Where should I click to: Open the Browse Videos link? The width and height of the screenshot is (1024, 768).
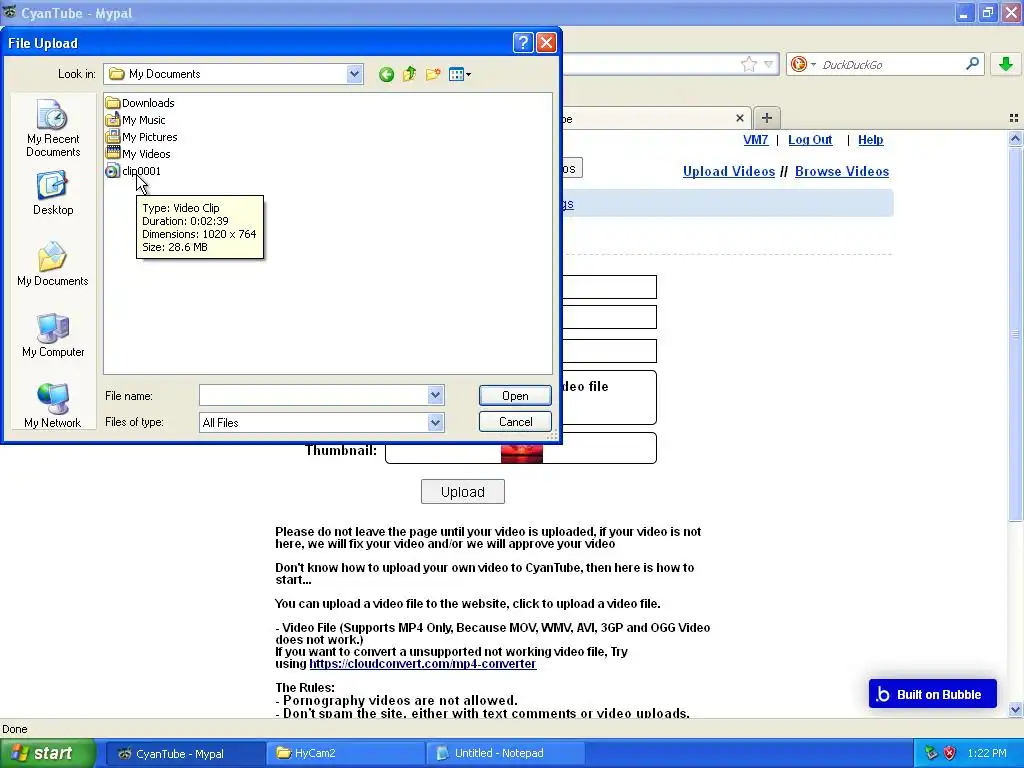(842, 171)
